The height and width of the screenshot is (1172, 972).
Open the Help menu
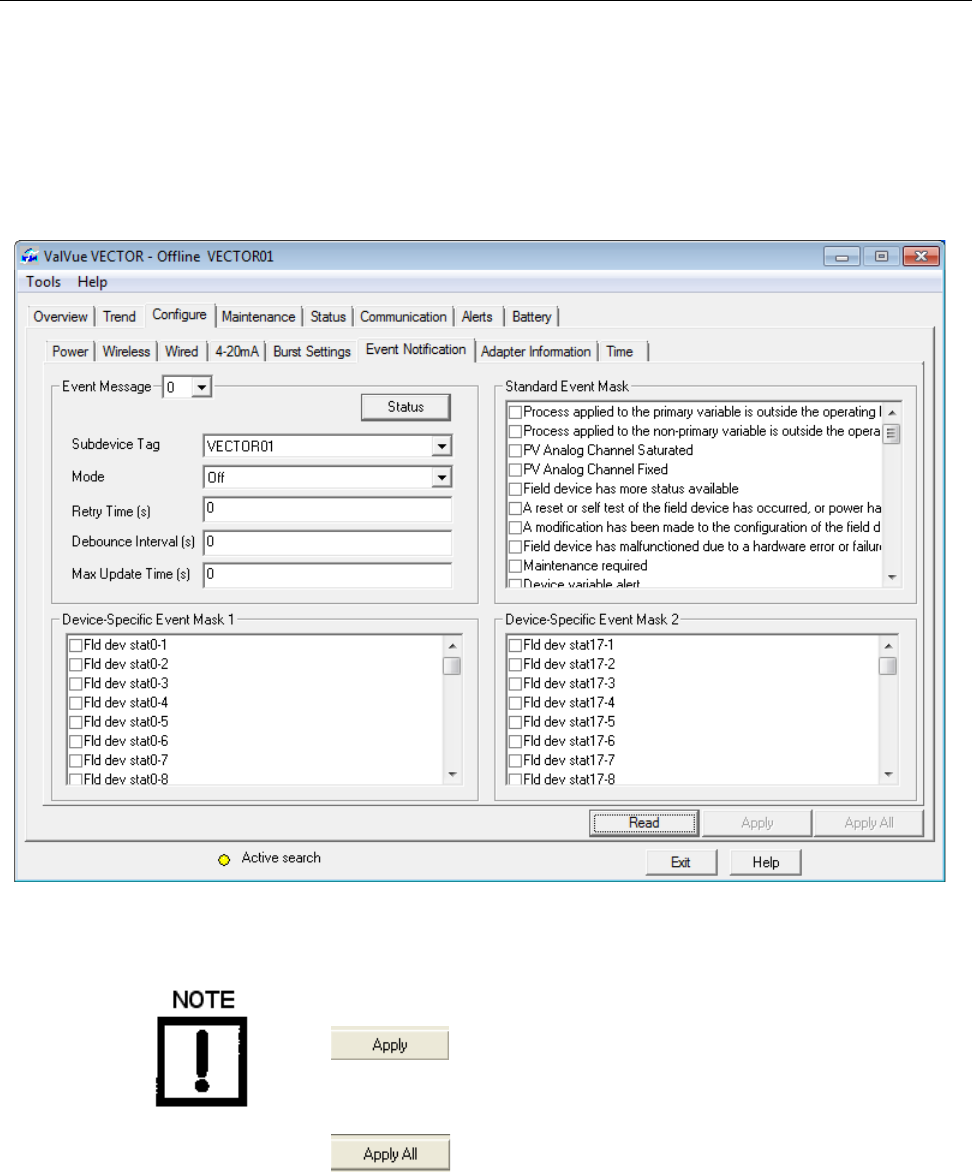(92, 282)
